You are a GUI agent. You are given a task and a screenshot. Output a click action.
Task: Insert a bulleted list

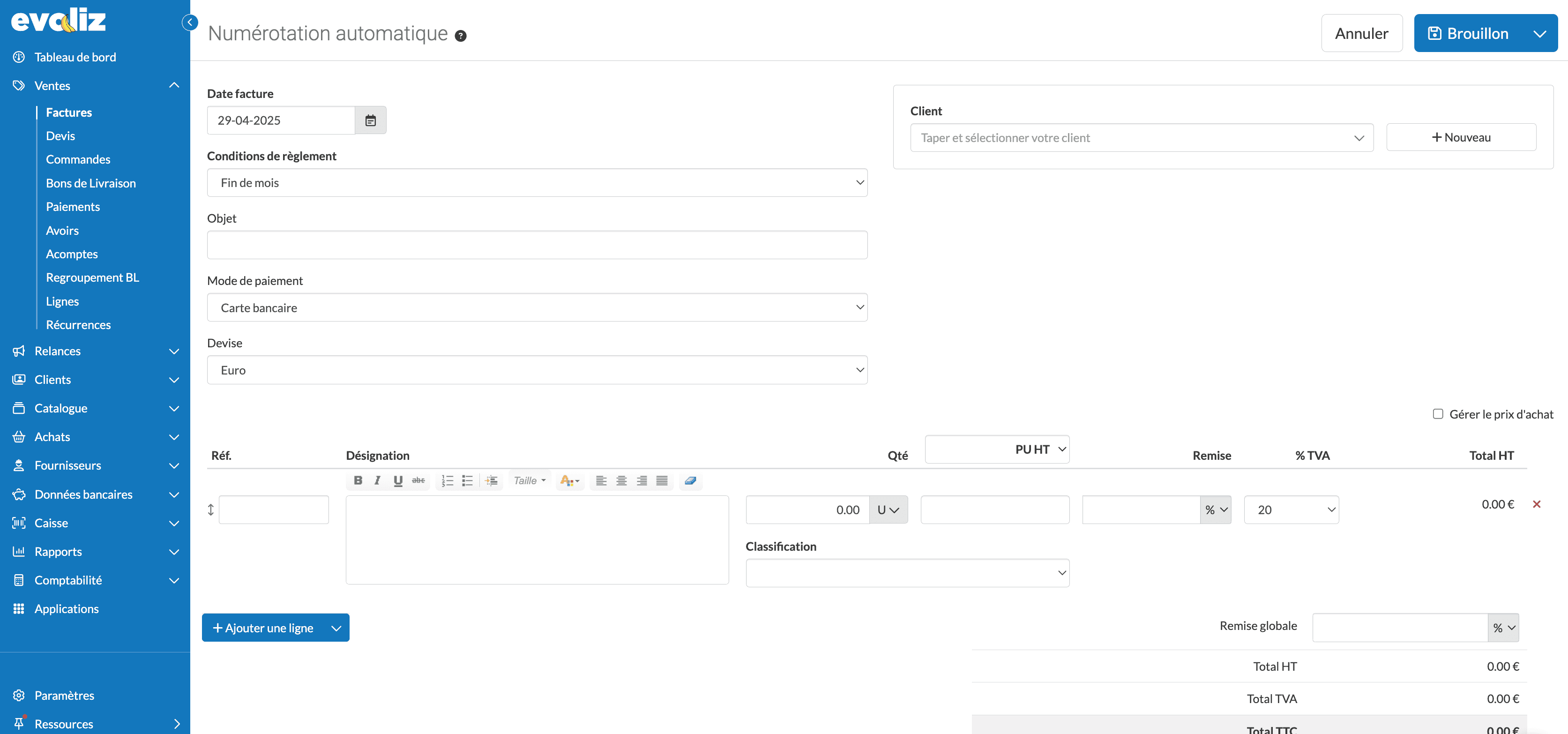click(x=468, y=480)
